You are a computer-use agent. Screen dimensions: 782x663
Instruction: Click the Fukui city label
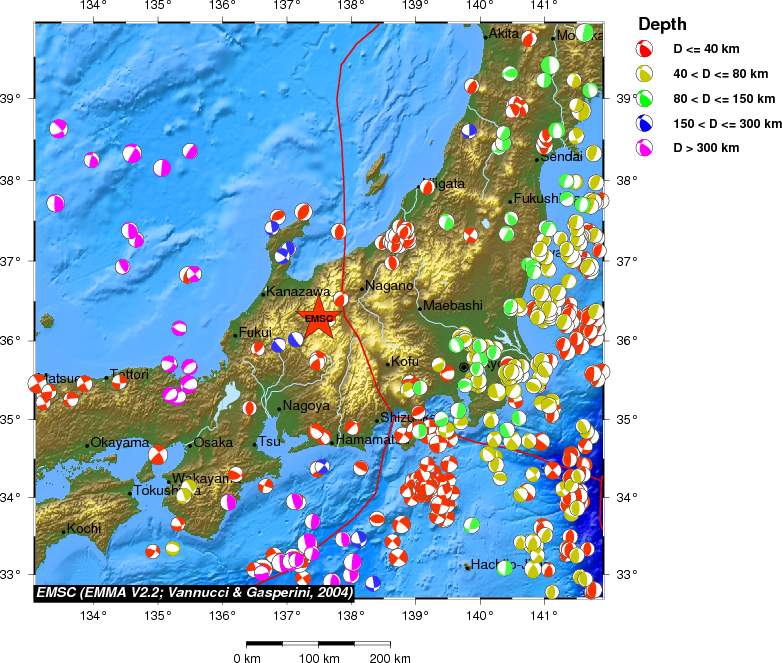coord(255,332)
